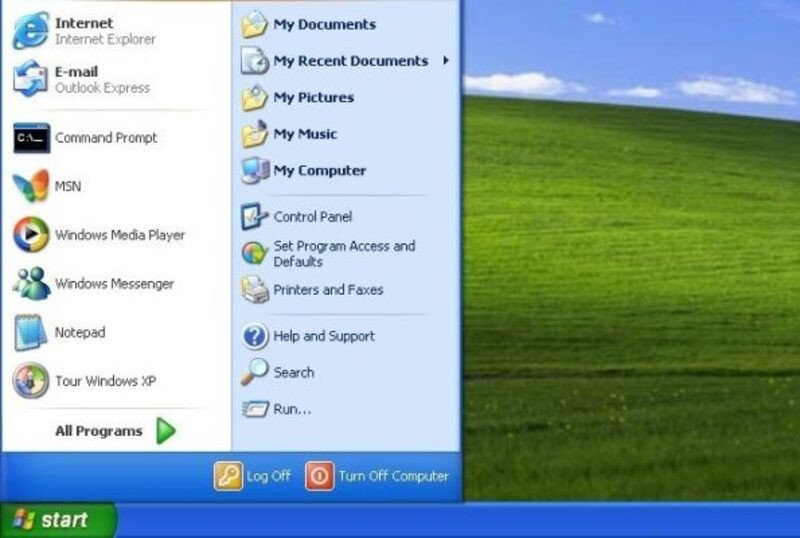The width and height of the screenshot is (800, 538).
Task: Open My Documents folder
Action: point(323,25)
